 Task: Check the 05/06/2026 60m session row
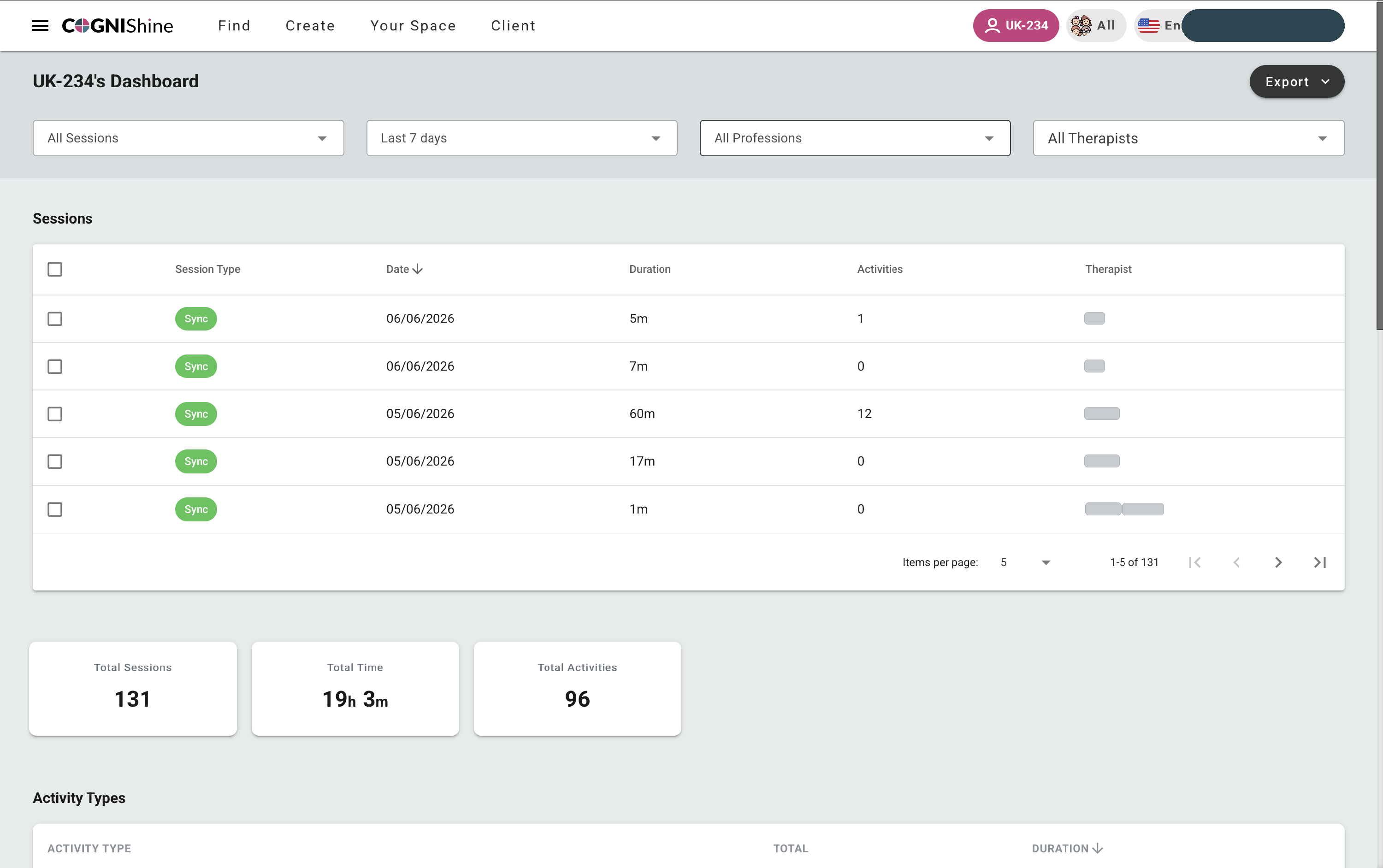tap(54, 414)
